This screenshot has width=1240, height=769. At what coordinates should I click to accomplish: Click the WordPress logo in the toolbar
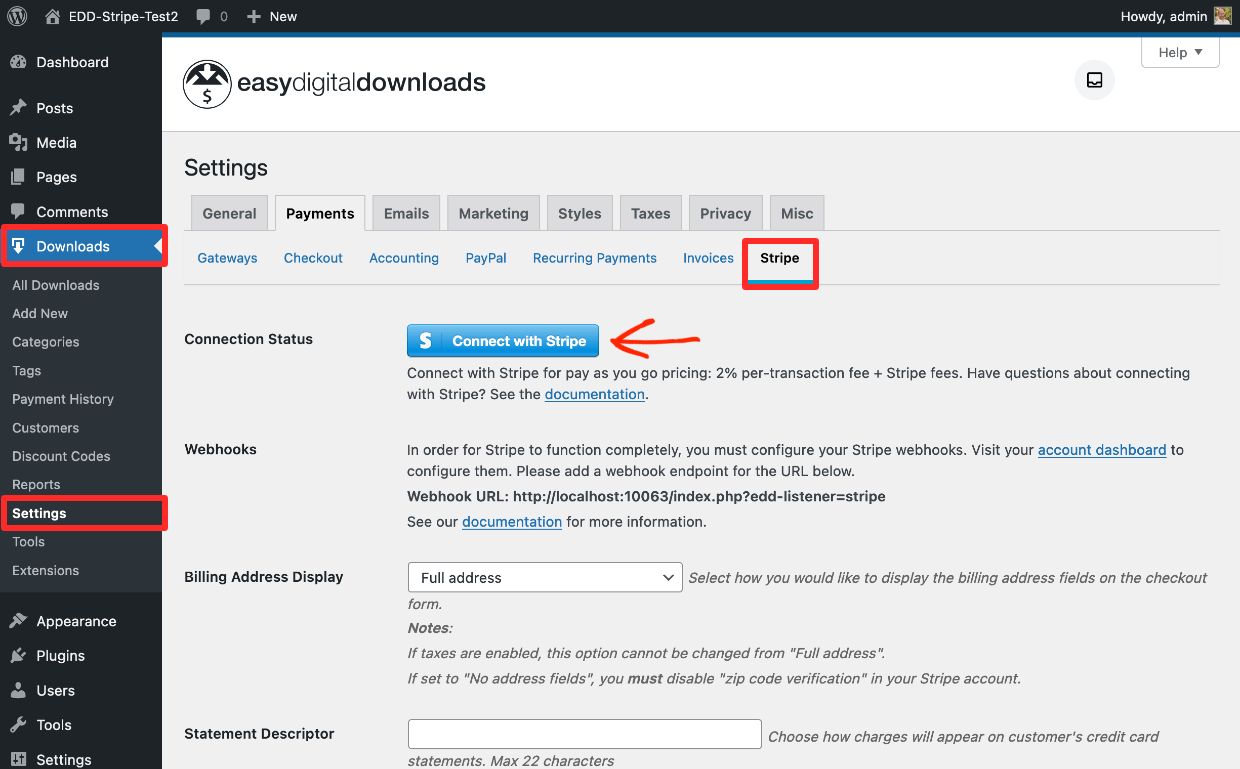pos(15,16)
